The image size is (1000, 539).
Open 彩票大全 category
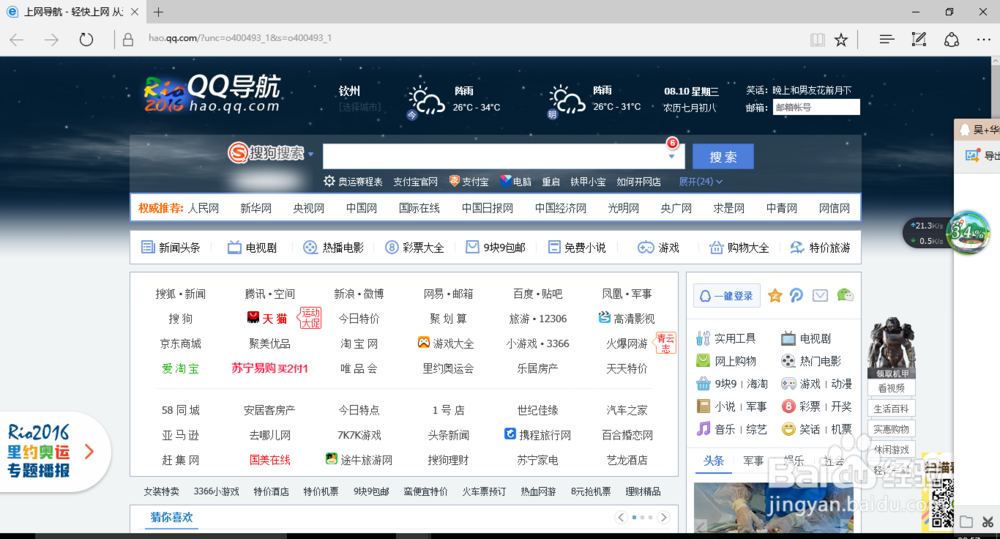tap(415, 247)
